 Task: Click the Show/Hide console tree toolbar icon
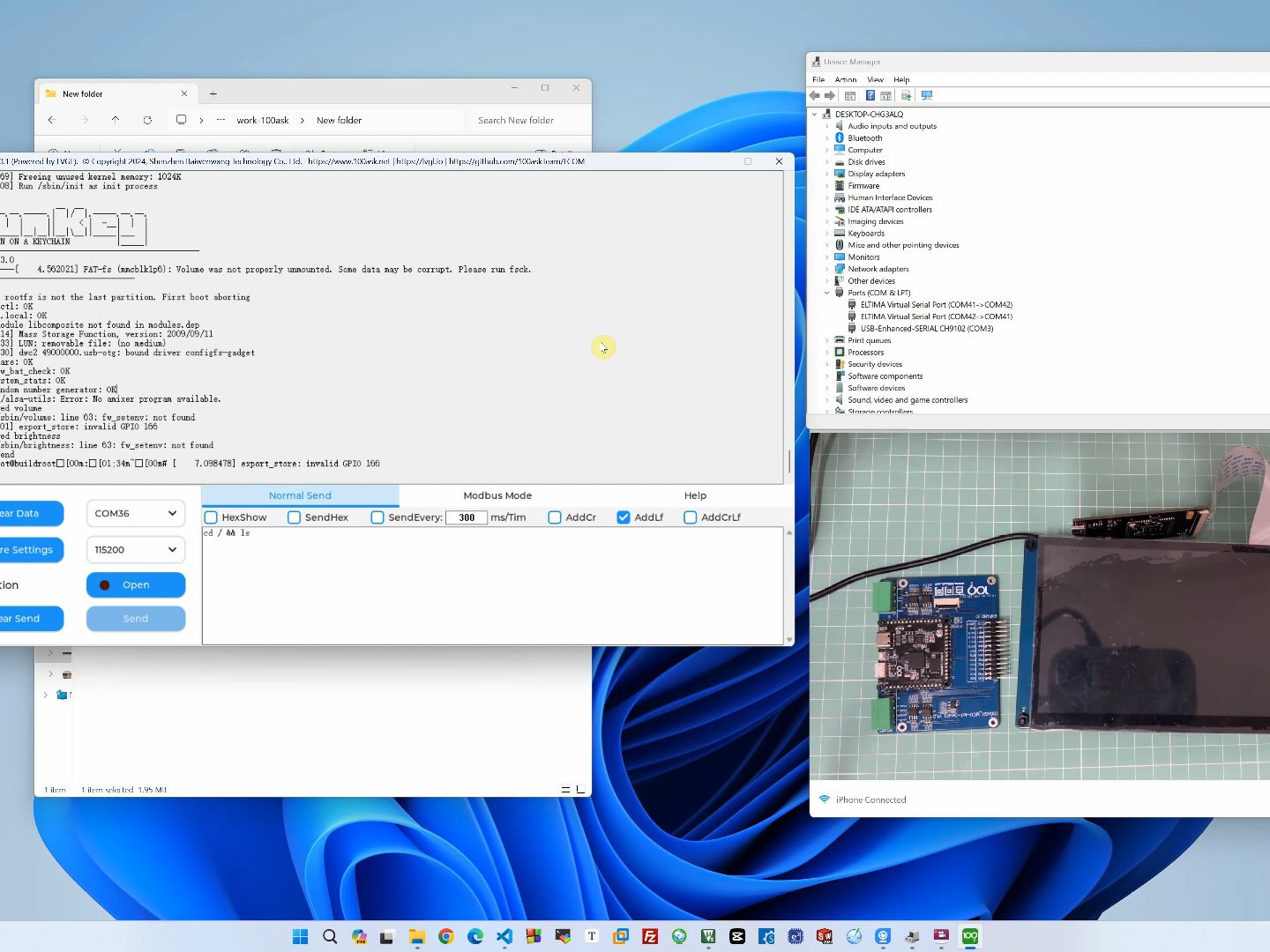[x=849, y=95]
